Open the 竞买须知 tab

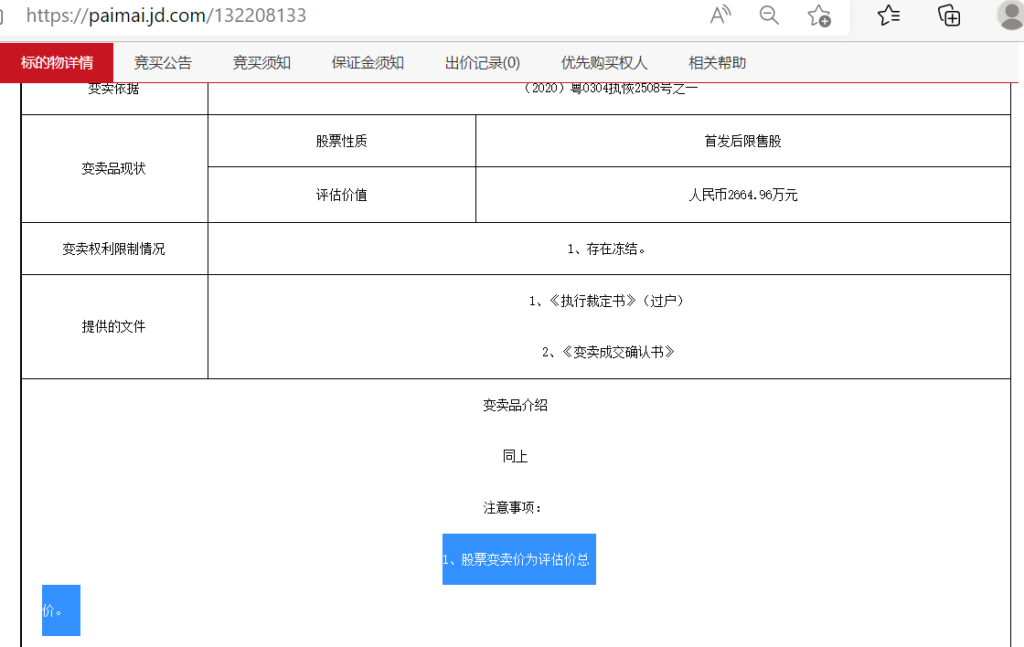[x=262, y=63]
